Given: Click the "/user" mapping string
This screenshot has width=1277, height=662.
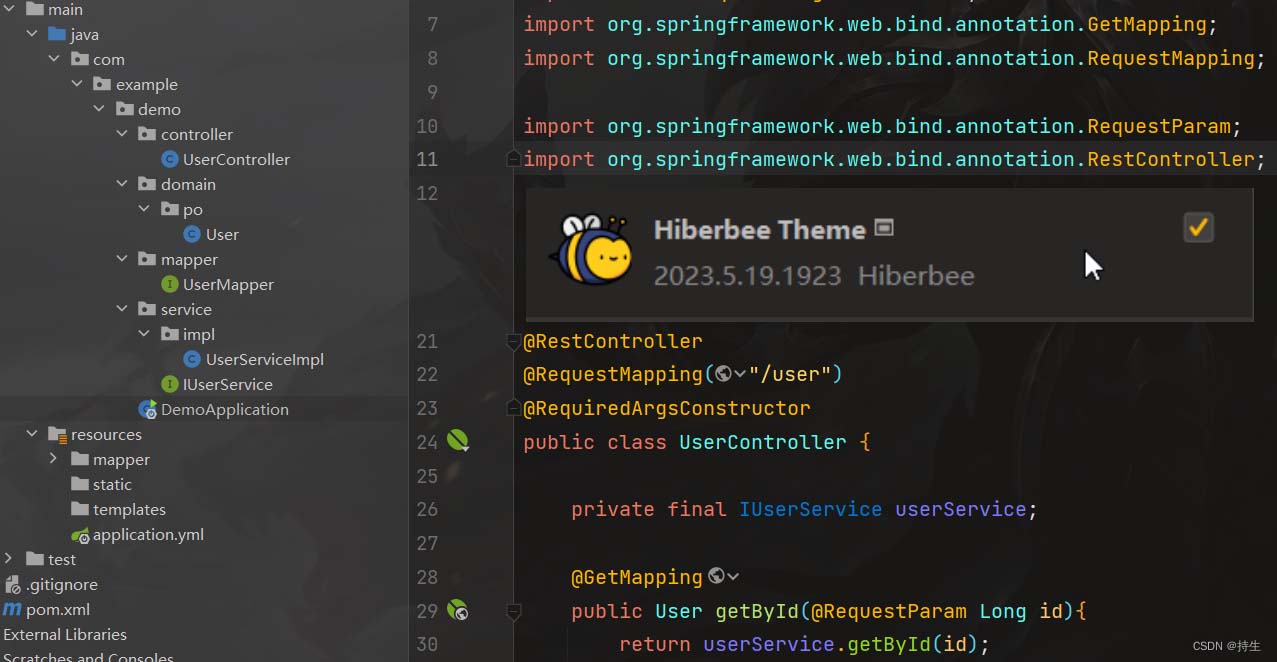Looking at the screenshot, I should 790,374.
